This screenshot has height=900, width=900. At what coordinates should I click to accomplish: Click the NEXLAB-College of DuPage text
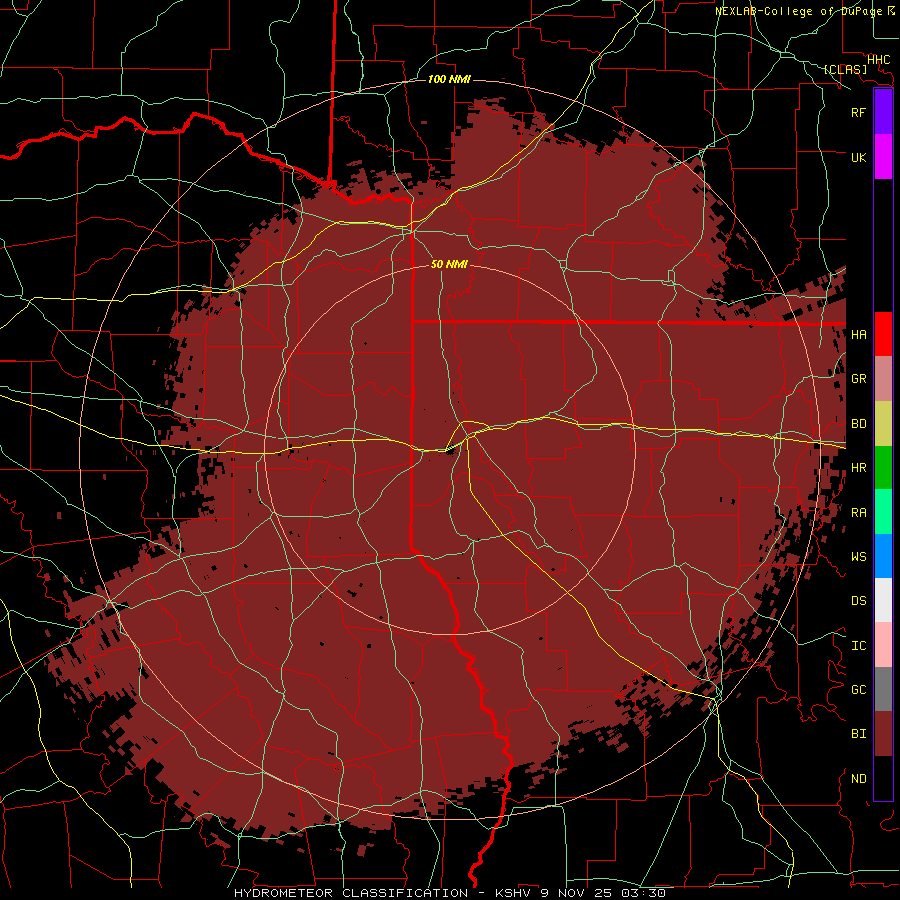click(799, 11)
